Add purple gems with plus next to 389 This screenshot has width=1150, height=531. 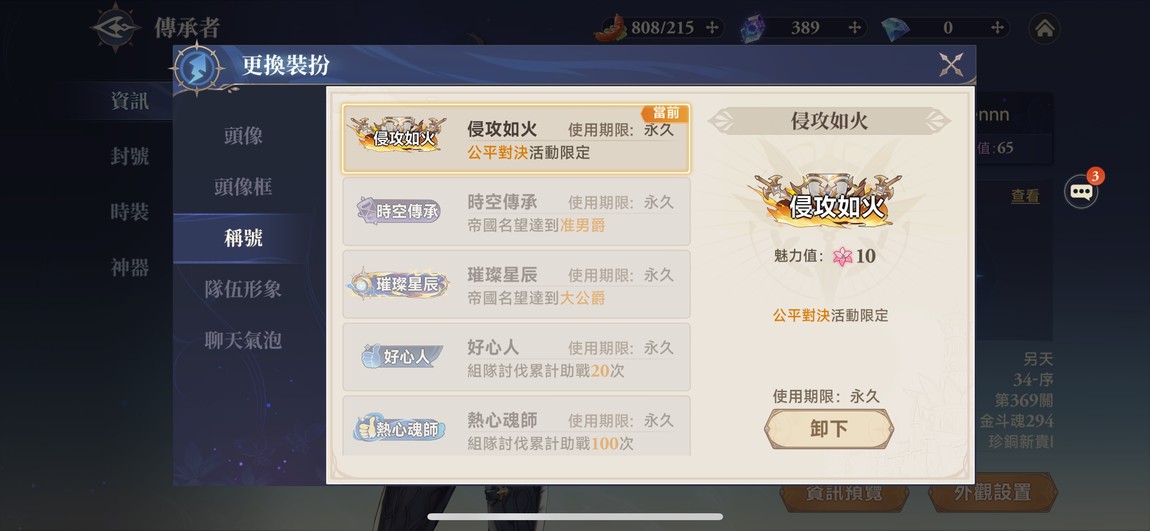[x=854, y=28]
